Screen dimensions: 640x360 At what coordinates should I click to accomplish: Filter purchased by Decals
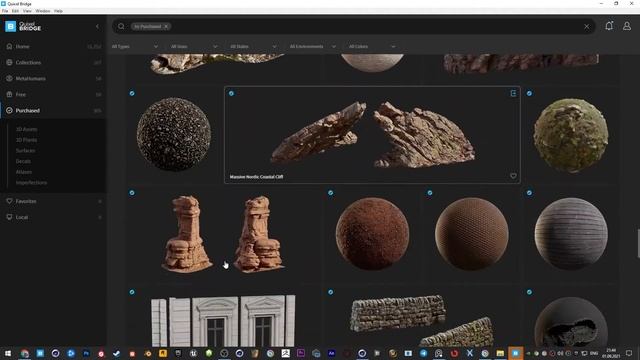coord(23,161)
